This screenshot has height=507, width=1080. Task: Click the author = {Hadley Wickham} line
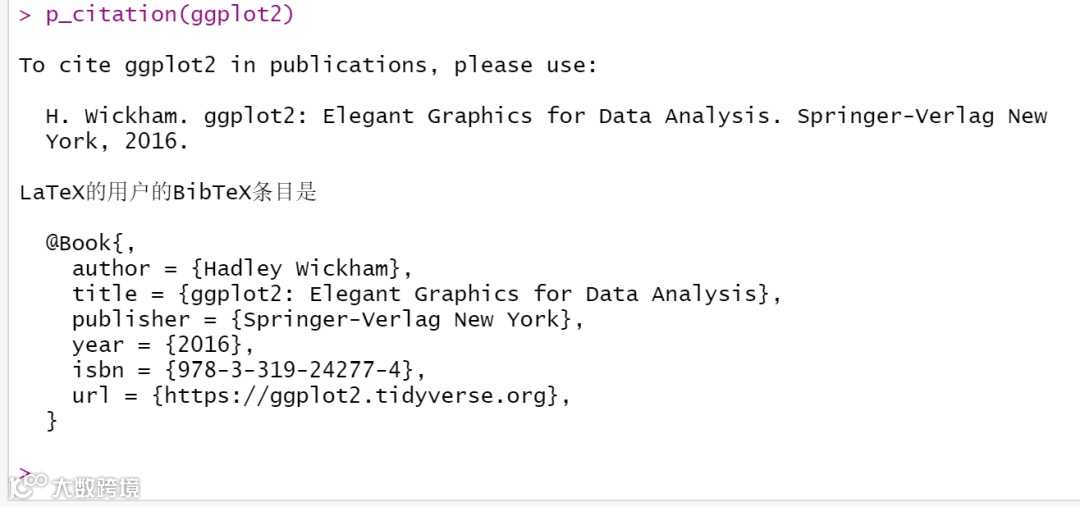[x=242, y=269]
